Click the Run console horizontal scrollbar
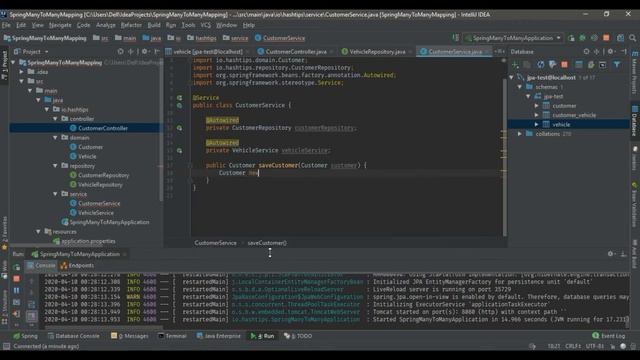 point(103,327)
